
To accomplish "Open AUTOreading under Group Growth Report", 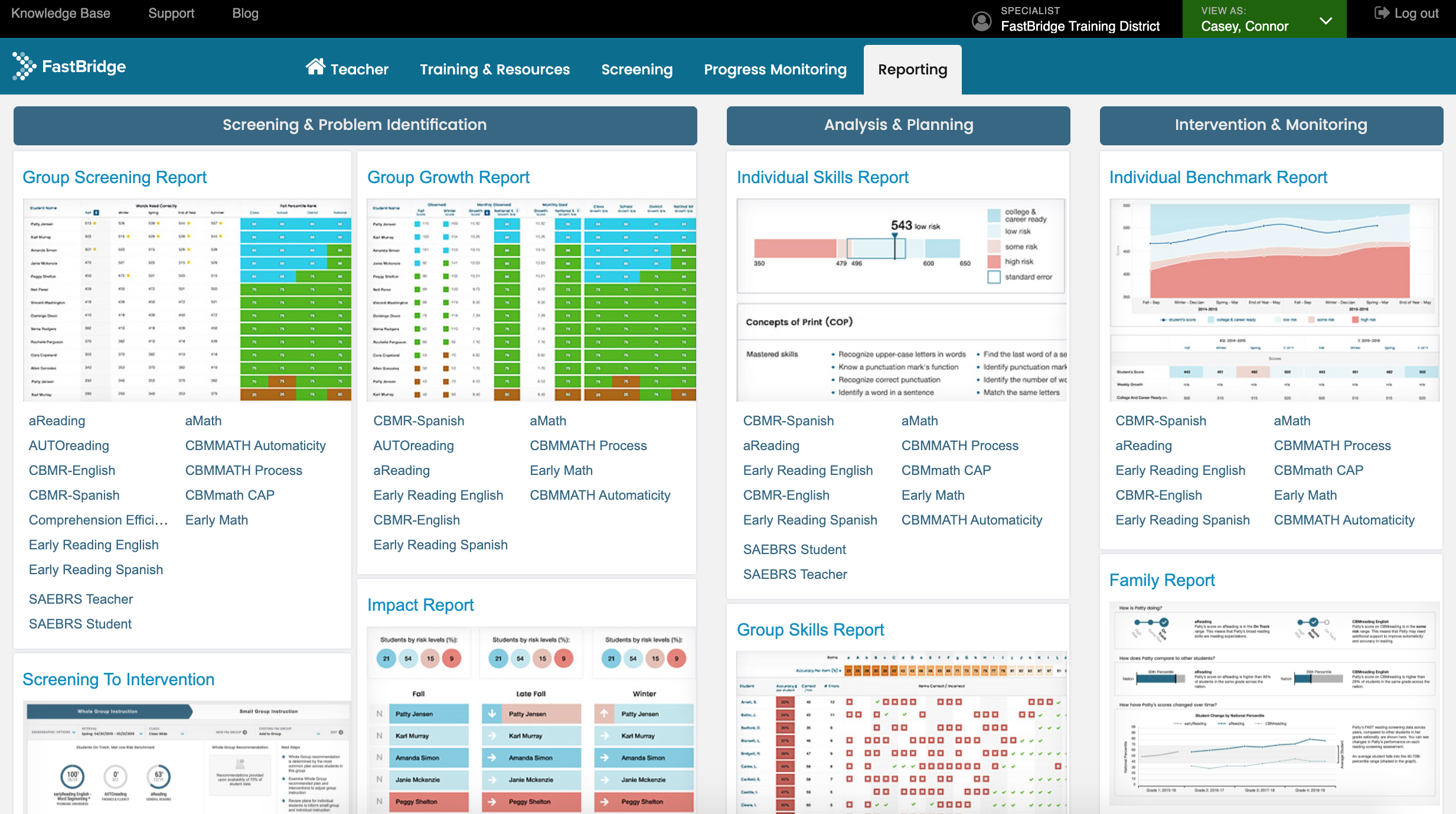I will point(413,446).
